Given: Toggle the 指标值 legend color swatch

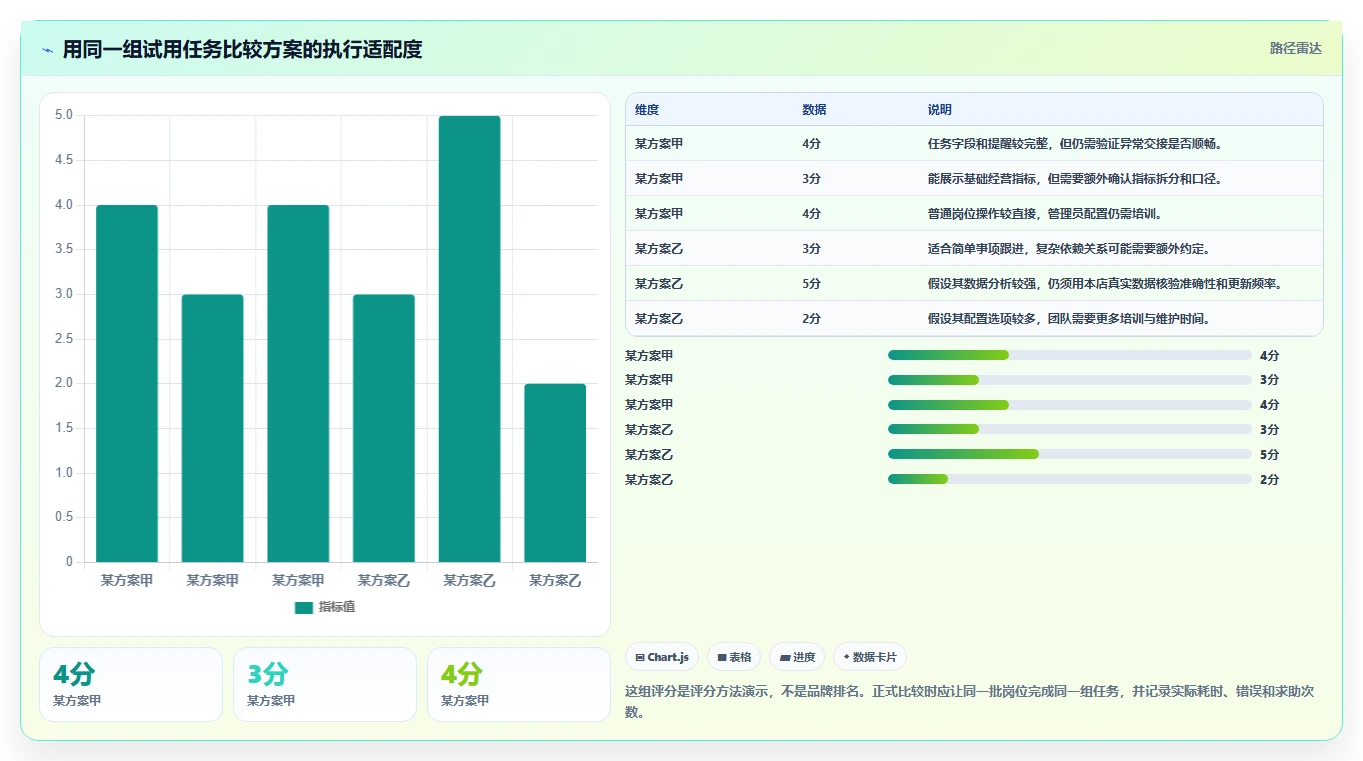Looking at the screenshot, I should 304,608.
